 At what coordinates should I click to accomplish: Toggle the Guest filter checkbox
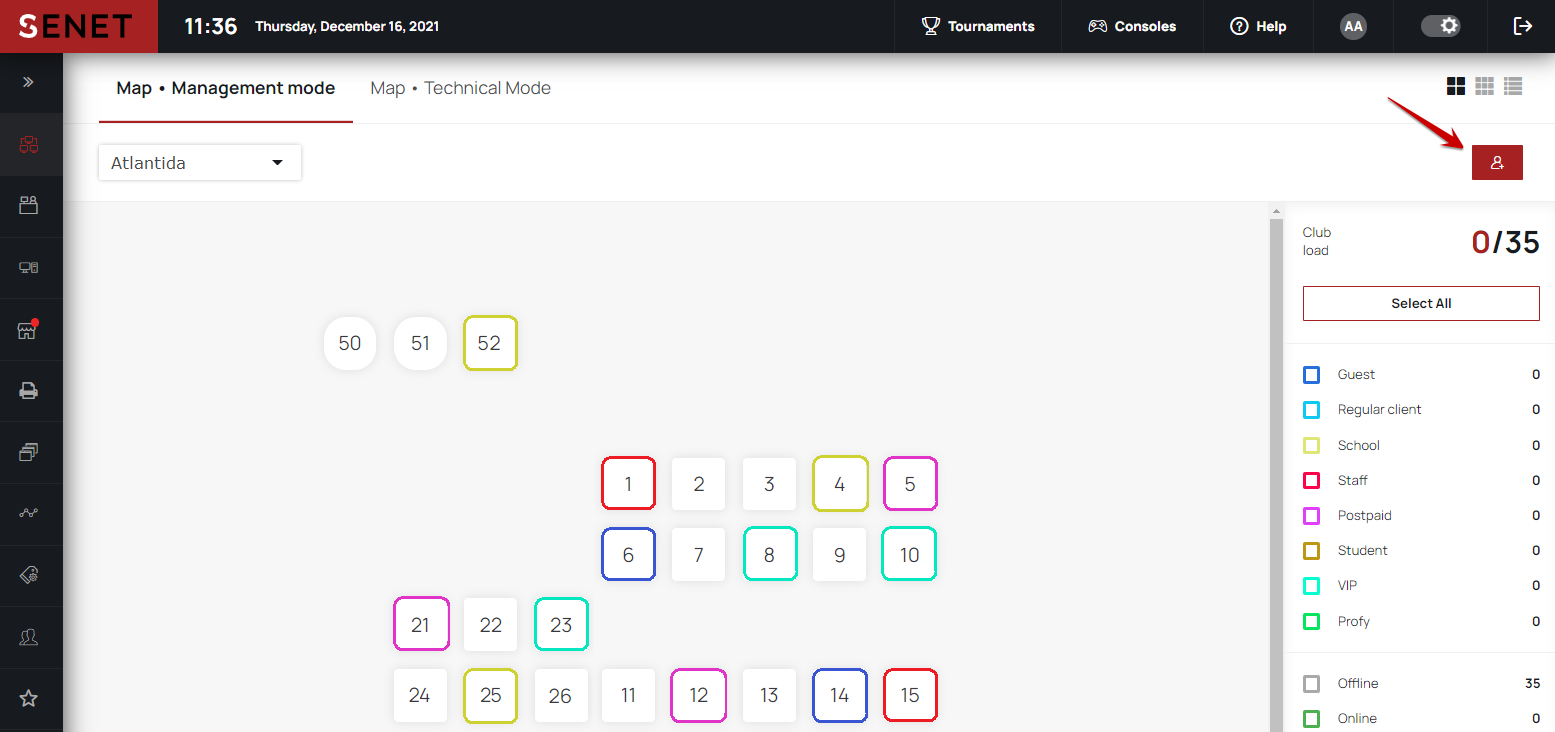[x=1312, y=375]
